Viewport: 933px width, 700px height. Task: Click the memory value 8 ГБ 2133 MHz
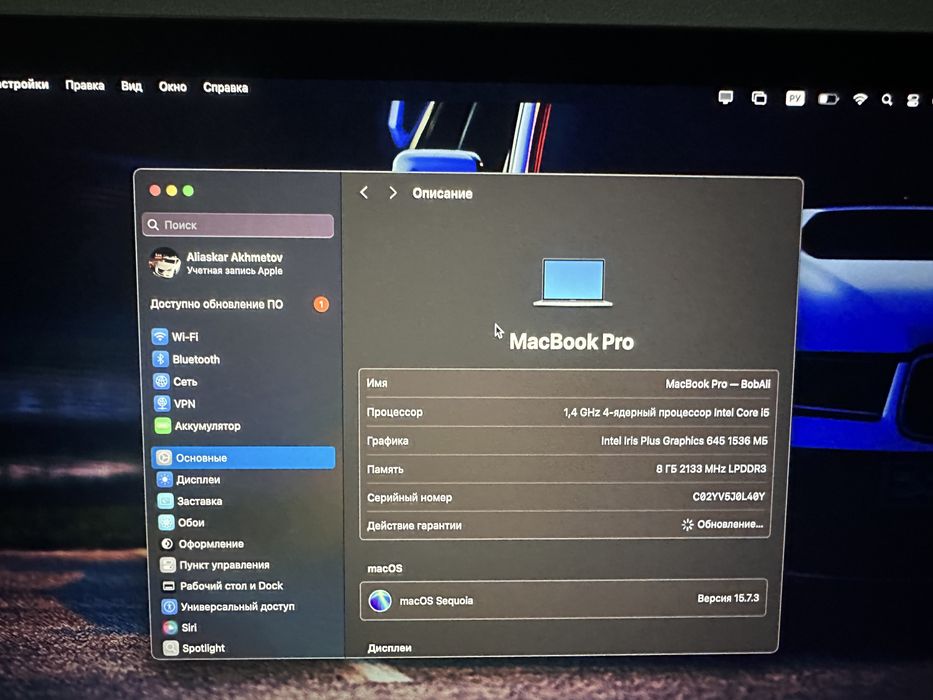711,469
